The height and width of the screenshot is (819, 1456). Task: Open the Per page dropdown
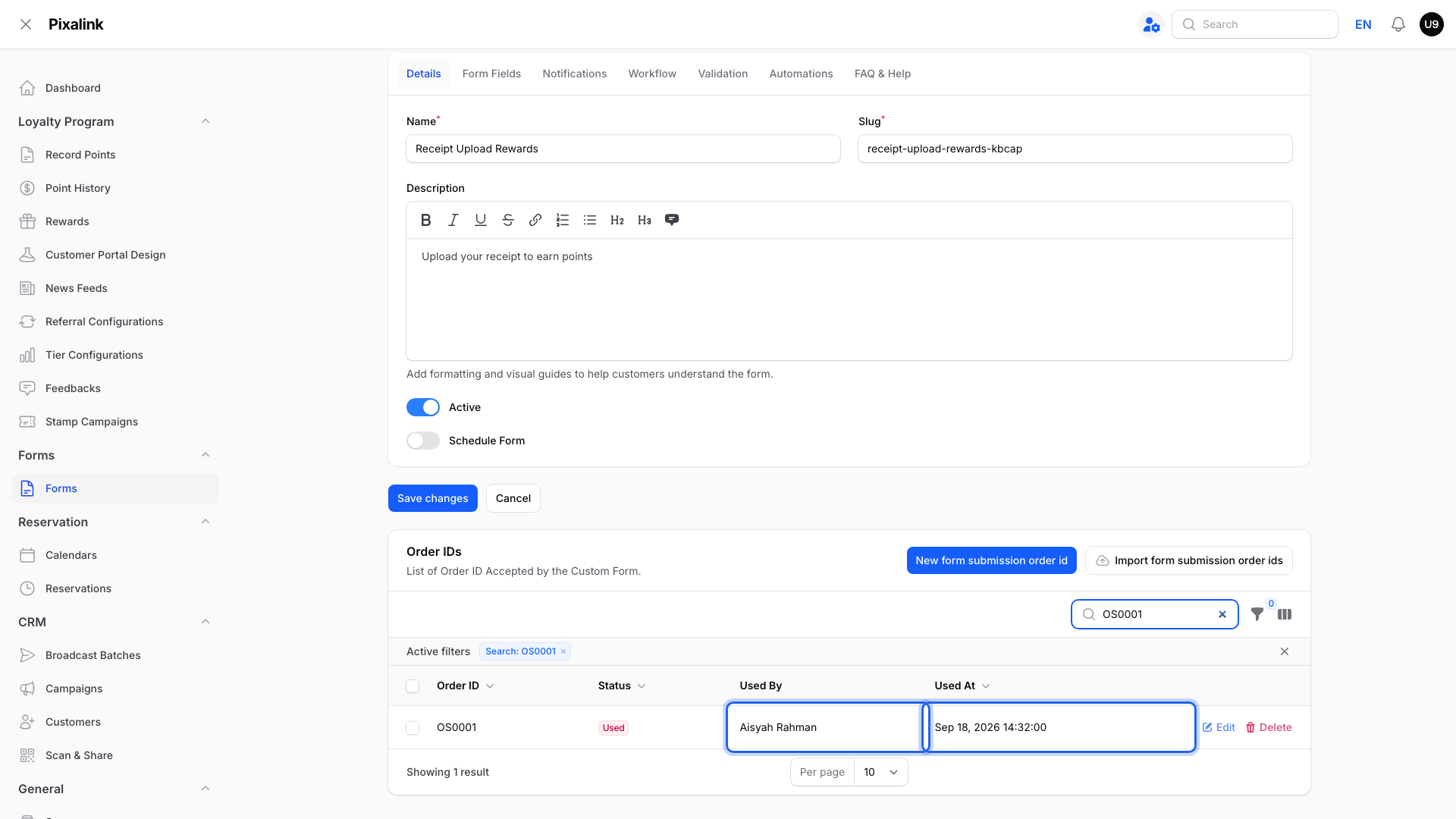[880, 772]
